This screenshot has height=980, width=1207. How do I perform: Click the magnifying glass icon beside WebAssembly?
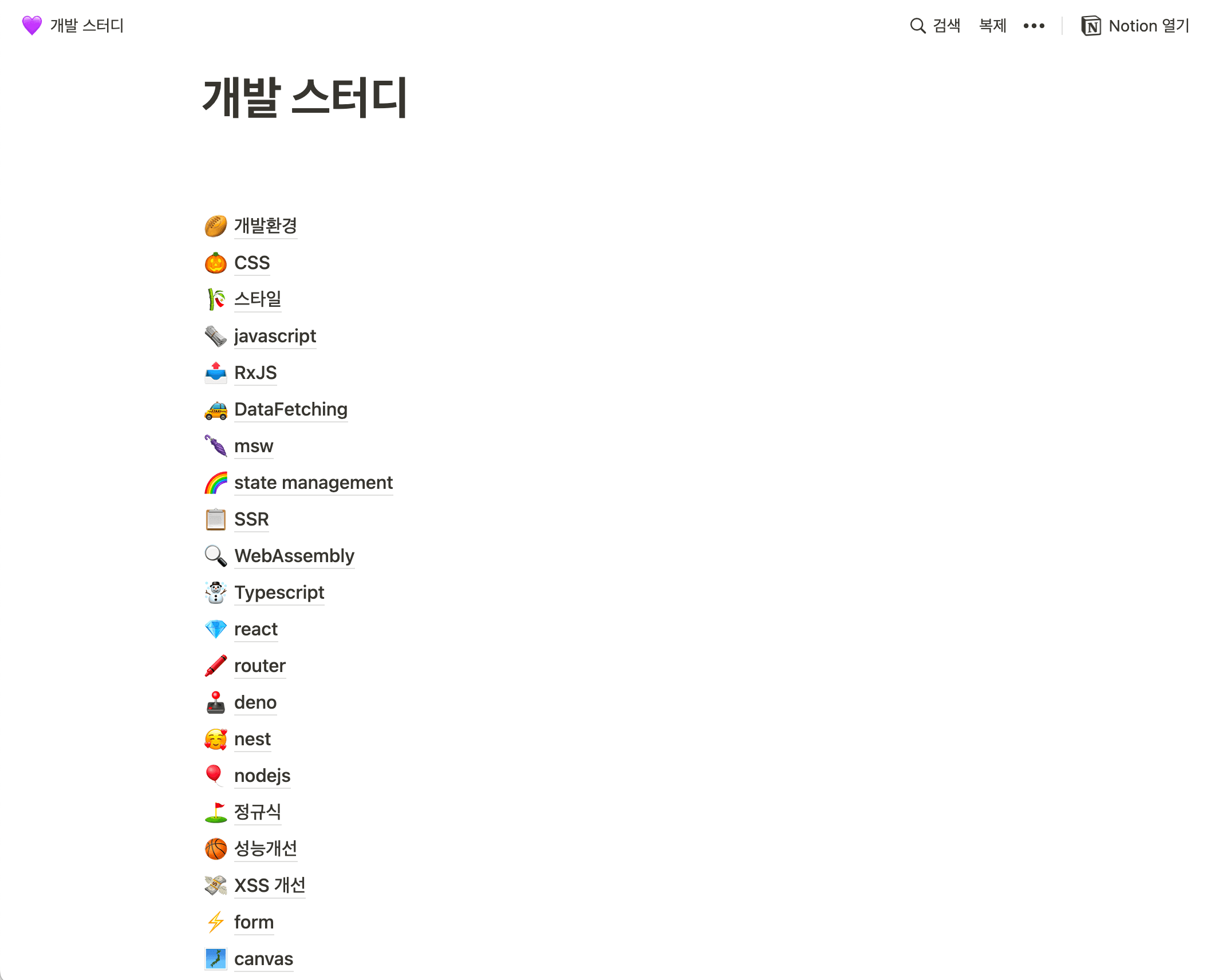click(x=216, y=556)
